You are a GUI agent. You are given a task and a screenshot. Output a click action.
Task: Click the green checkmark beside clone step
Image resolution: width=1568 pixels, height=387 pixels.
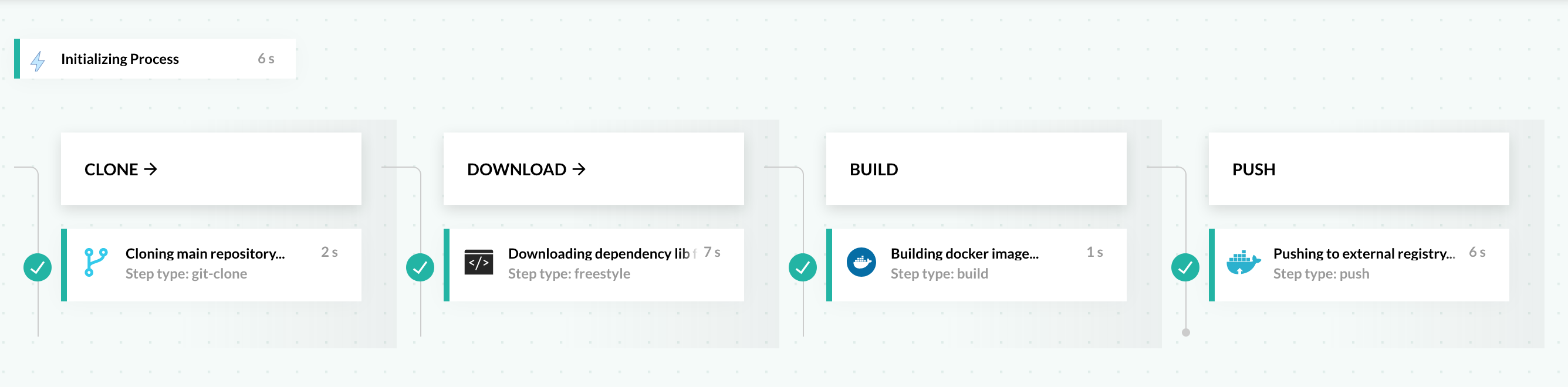tap(38, 267)
